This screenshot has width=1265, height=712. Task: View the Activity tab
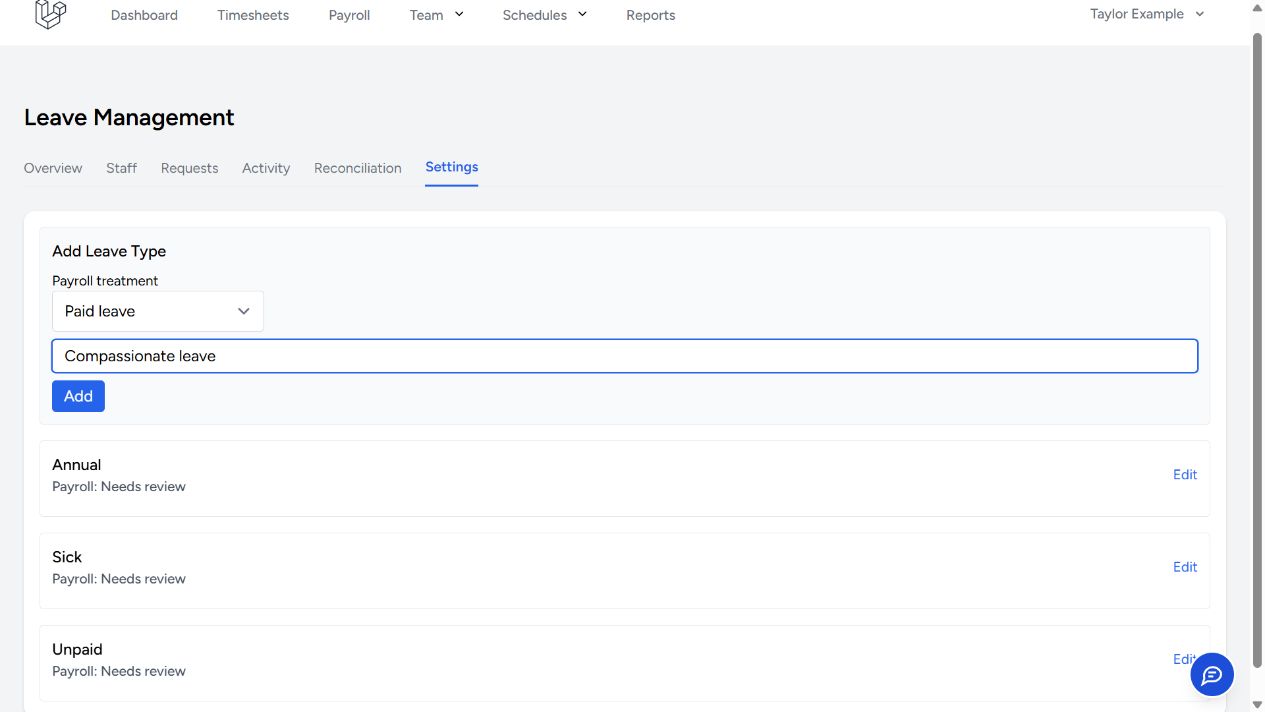click(266, 168)
